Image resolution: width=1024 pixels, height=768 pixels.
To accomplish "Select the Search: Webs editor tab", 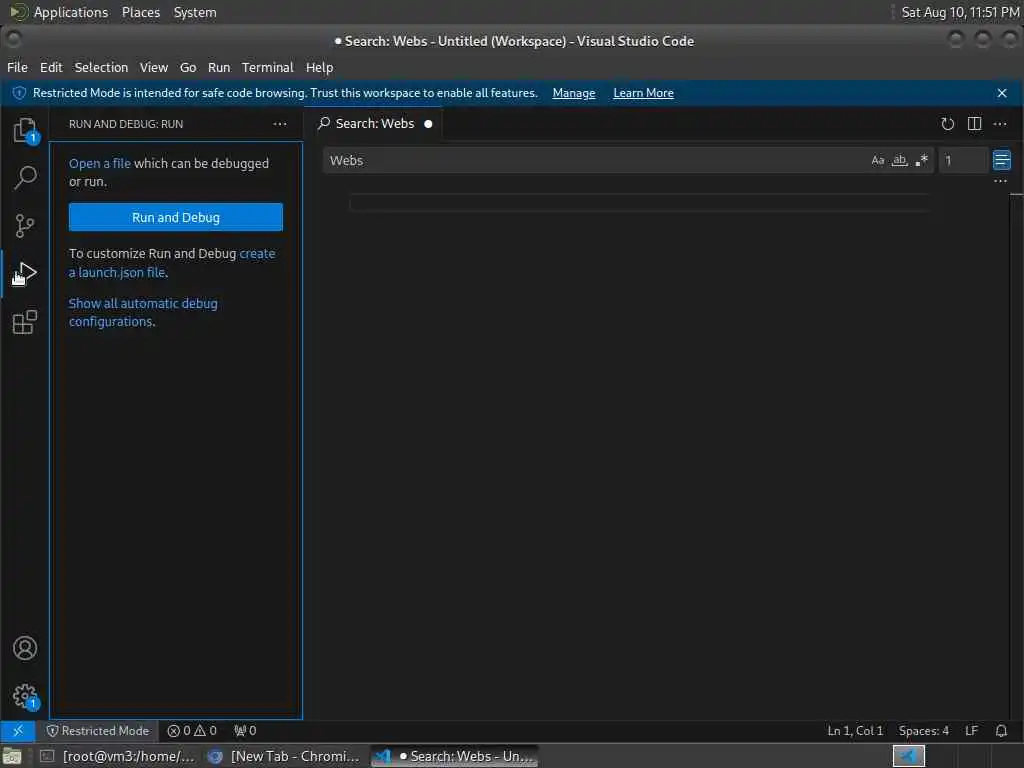I will 374,123.
